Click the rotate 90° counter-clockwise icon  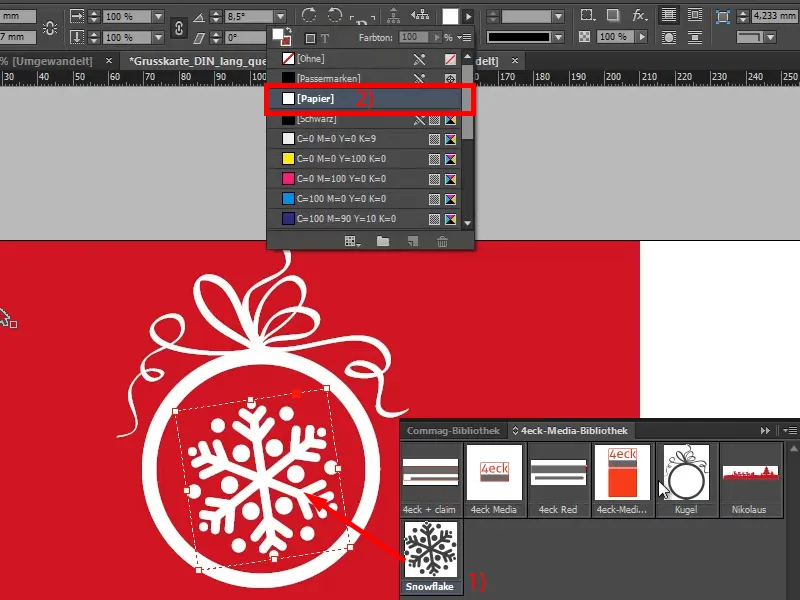[334, 15]
